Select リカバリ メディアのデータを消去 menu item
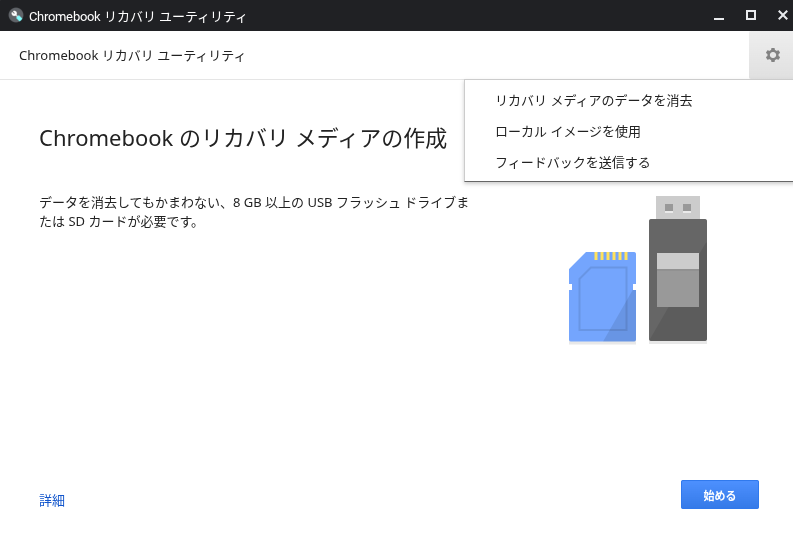The height and width of the screenshot is (542, 793). (593, 101)
